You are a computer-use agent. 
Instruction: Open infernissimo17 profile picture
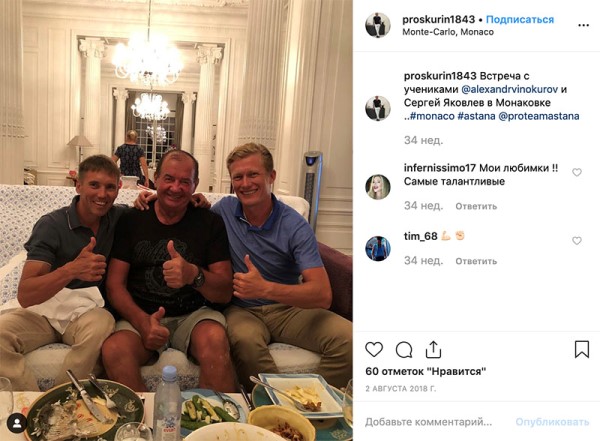[x=378, y=187]
